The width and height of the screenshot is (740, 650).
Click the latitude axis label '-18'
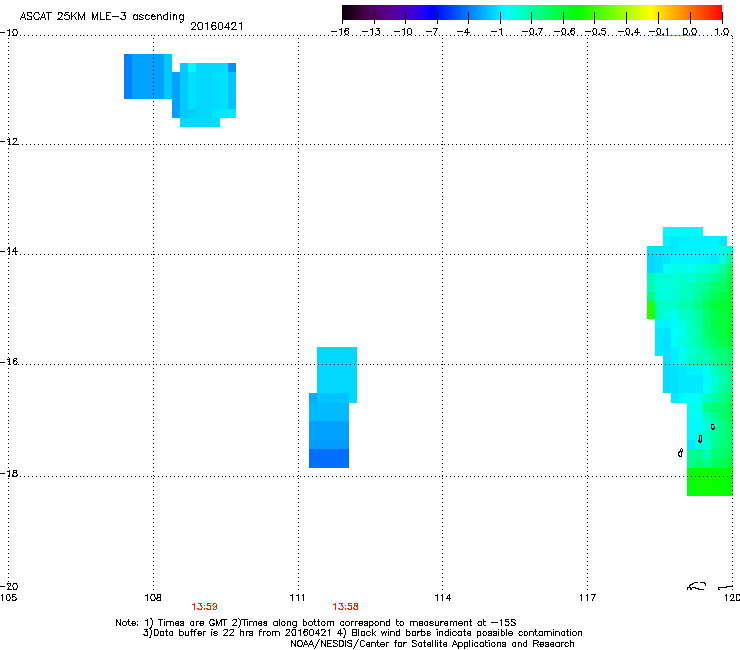9,473
